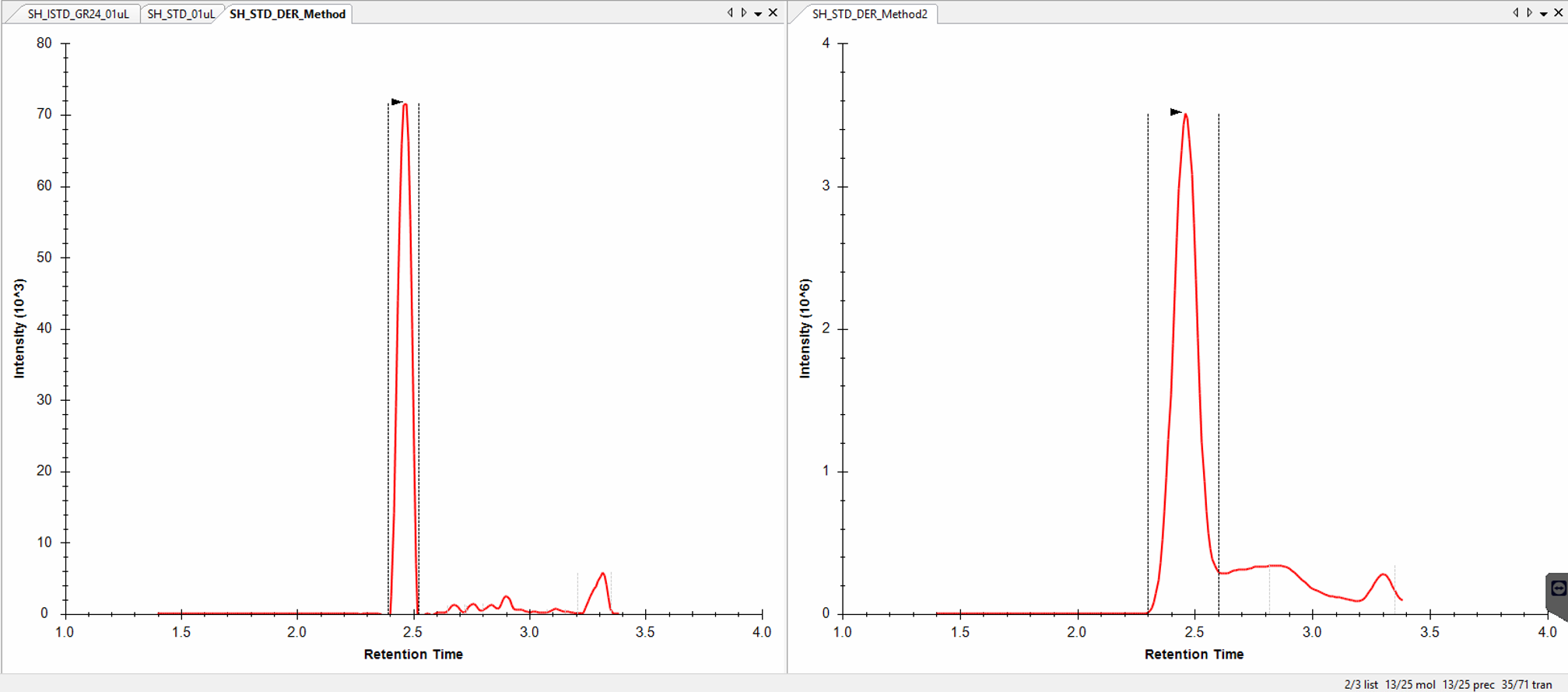Switch to the SH_STD_01uL tab
Viewport: 1568px width, 692px height.
click(x=181, y=14)
